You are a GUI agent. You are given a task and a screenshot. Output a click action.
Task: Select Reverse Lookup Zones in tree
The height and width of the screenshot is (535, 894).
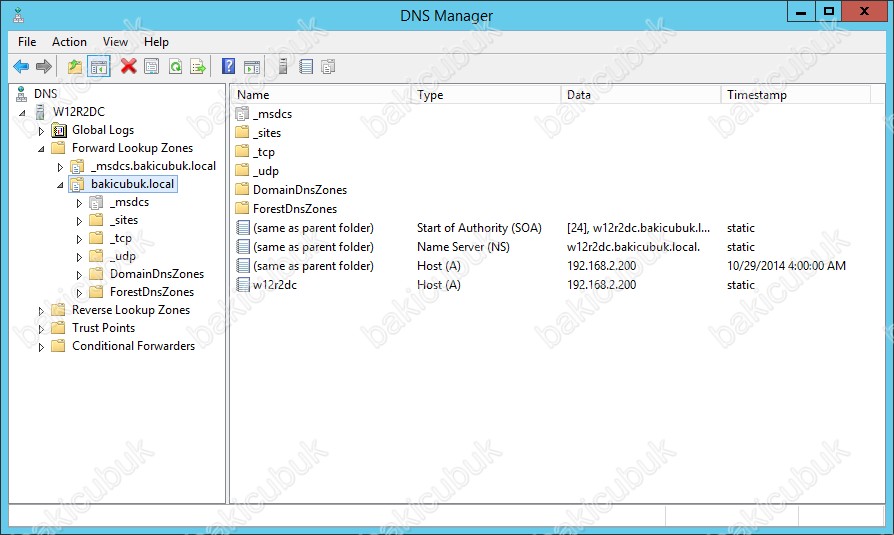[131, 310]
